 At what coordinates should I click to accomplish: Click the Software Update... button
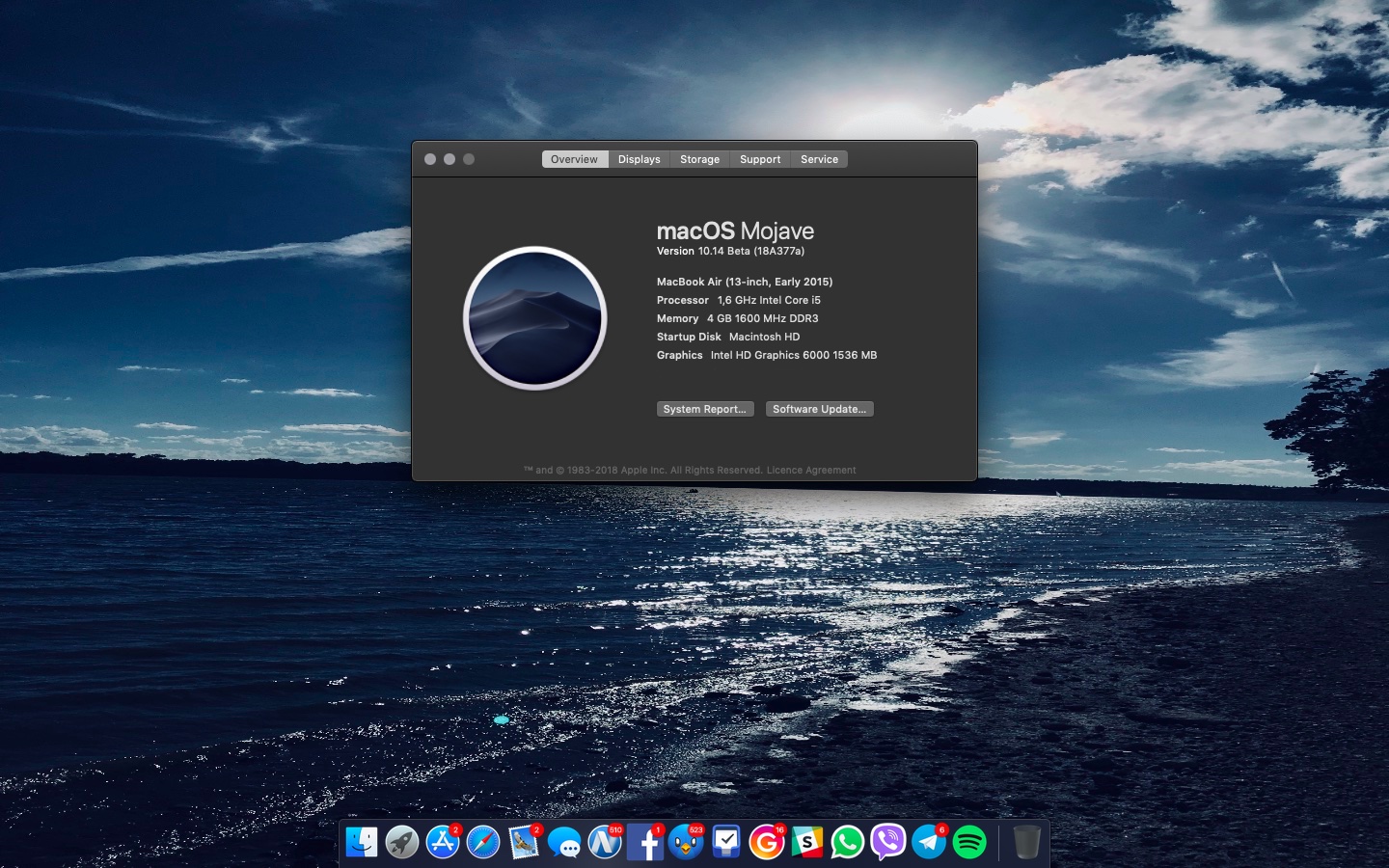(819, 409)
